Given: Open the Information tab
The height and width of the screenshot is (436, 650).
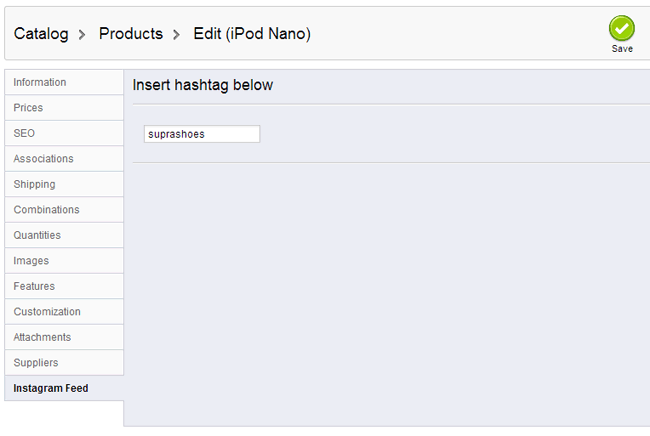Looking at the screenshot, I should (x=40, y=82).
